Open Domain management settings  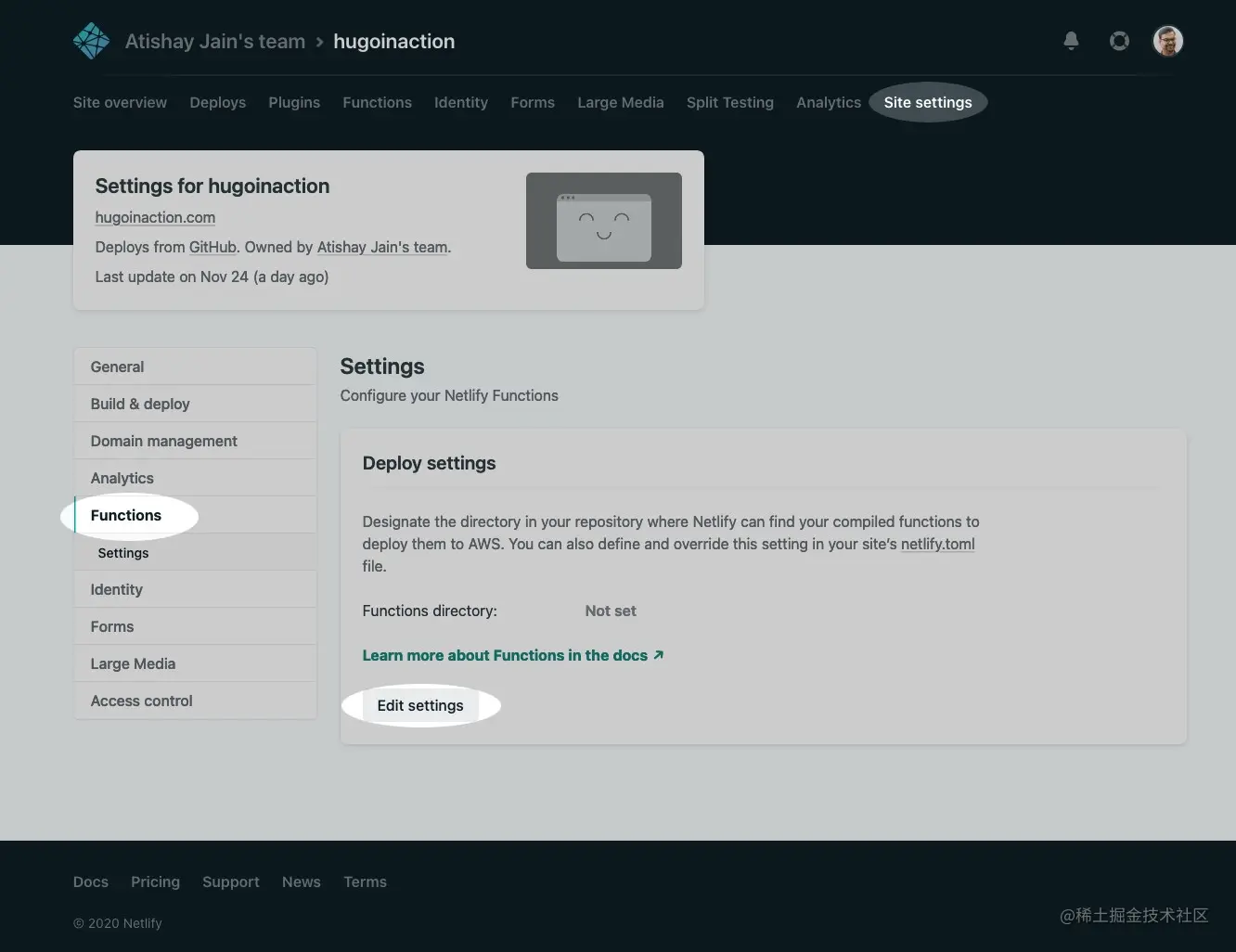point(195,441)
